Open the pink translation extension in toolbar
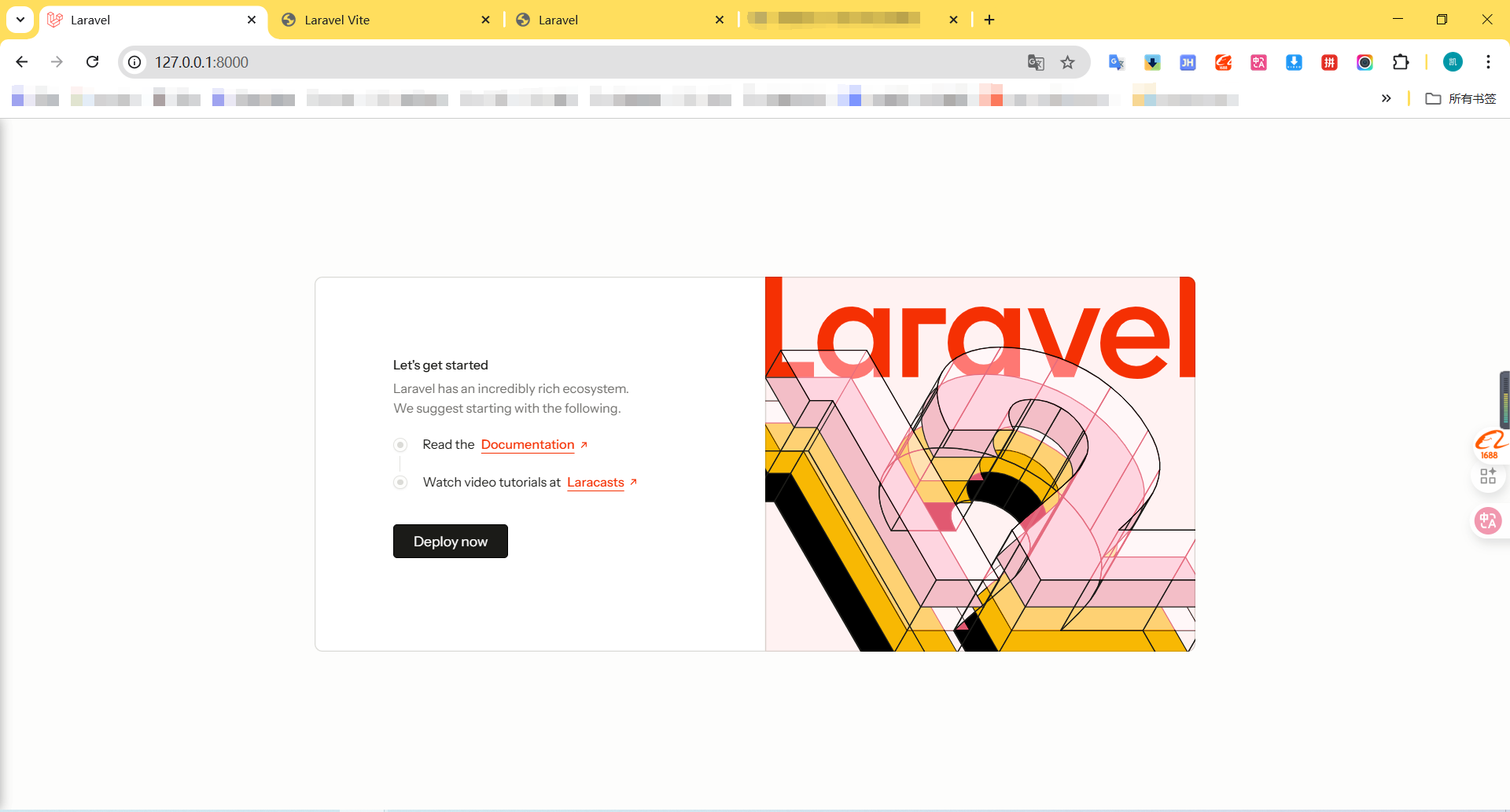Viewport: 1510px width, 812px height. 1258,62
